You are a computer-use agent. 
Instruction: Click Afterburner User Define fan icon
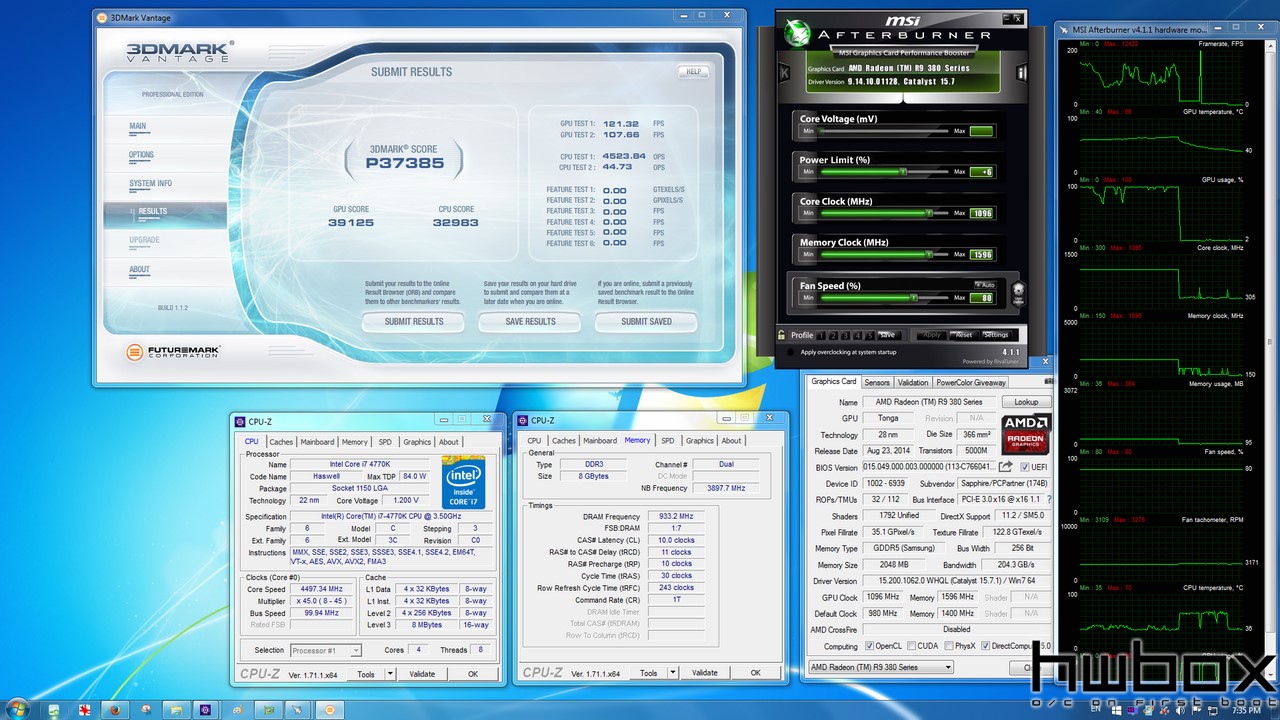point(1019,294)
